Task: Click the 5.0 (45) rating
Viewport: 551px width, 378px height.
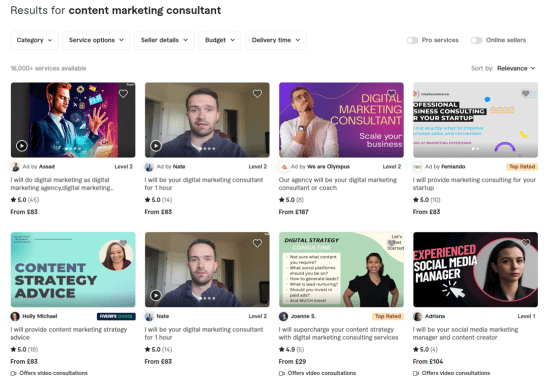Action: click(x=25, y=200)
